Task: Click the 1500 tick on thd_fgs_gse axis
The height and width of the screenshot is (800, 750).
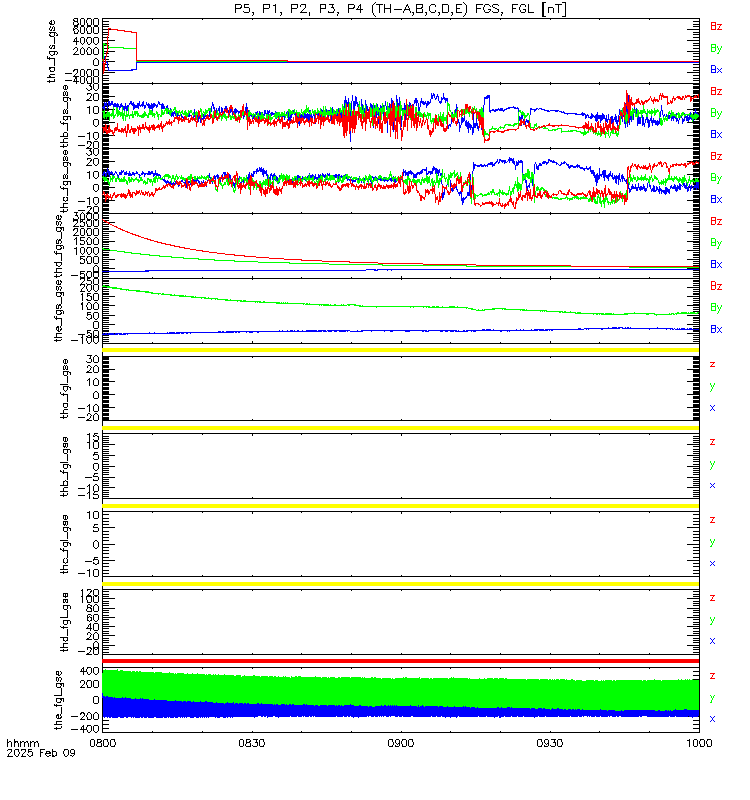Action: [86, 241]
